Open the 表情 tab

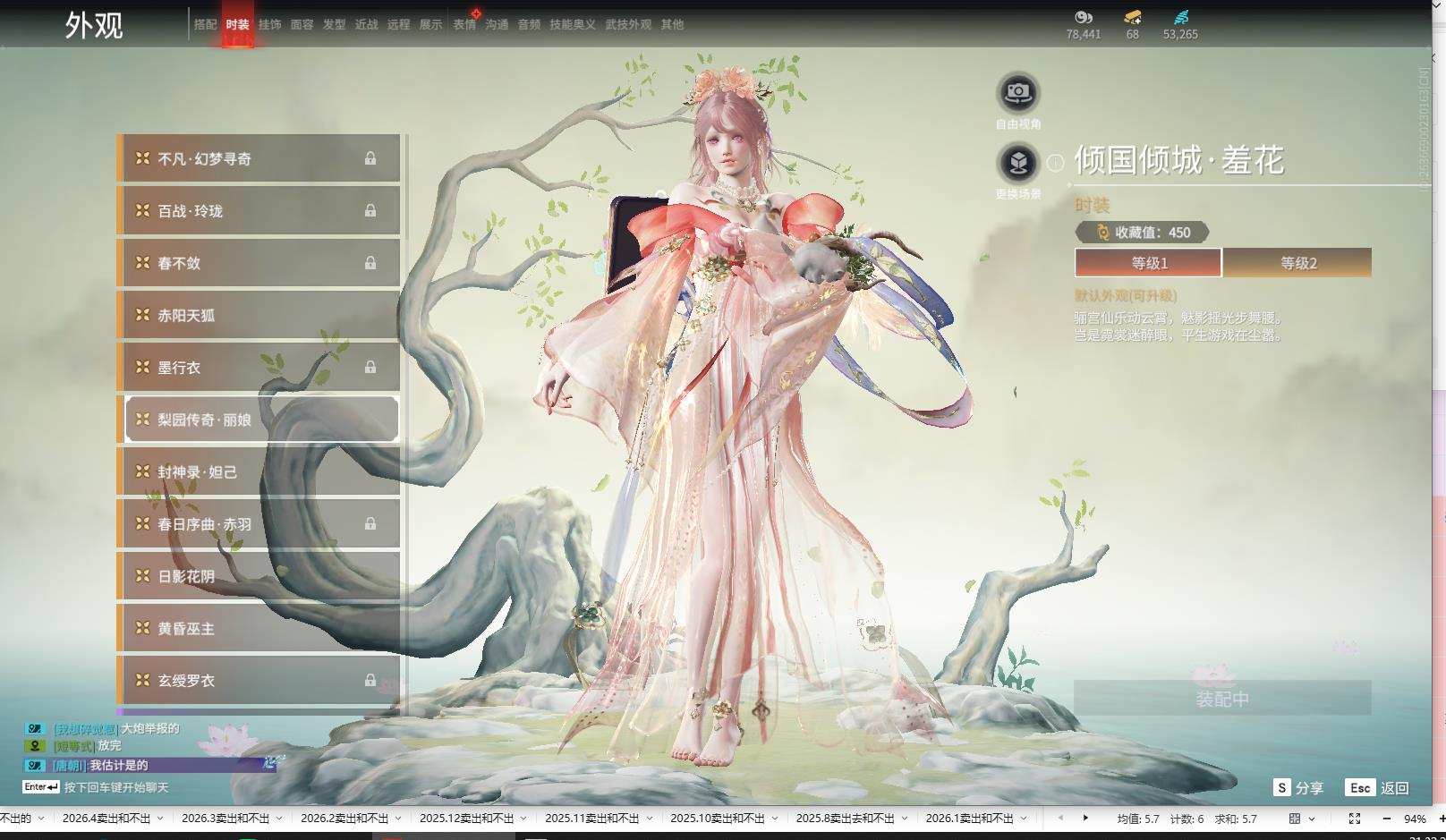point(464,25)
